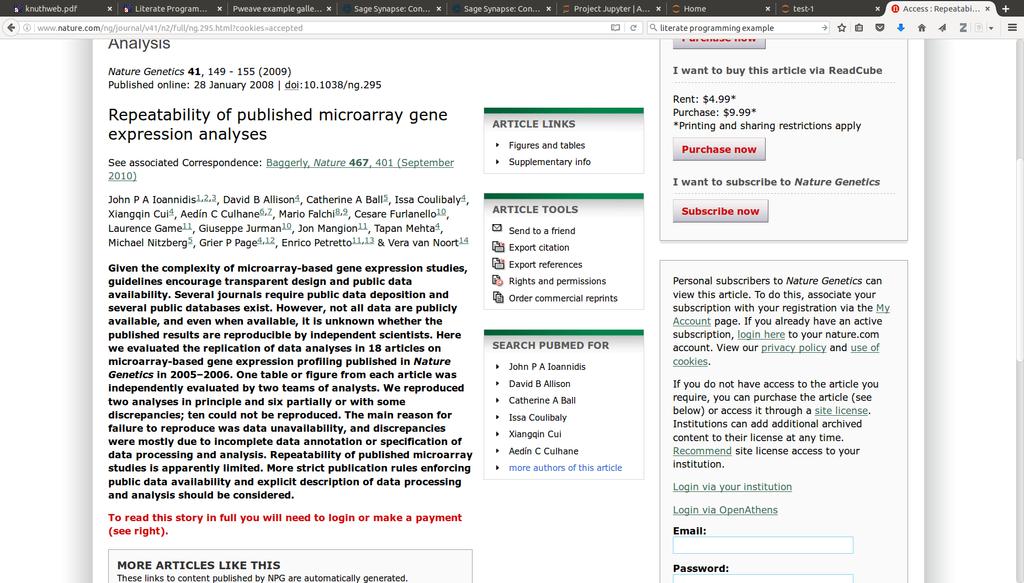Open affiliation 14 for Vera van Noort
Screen dimensions: 1024x583
tap(464, 240)
